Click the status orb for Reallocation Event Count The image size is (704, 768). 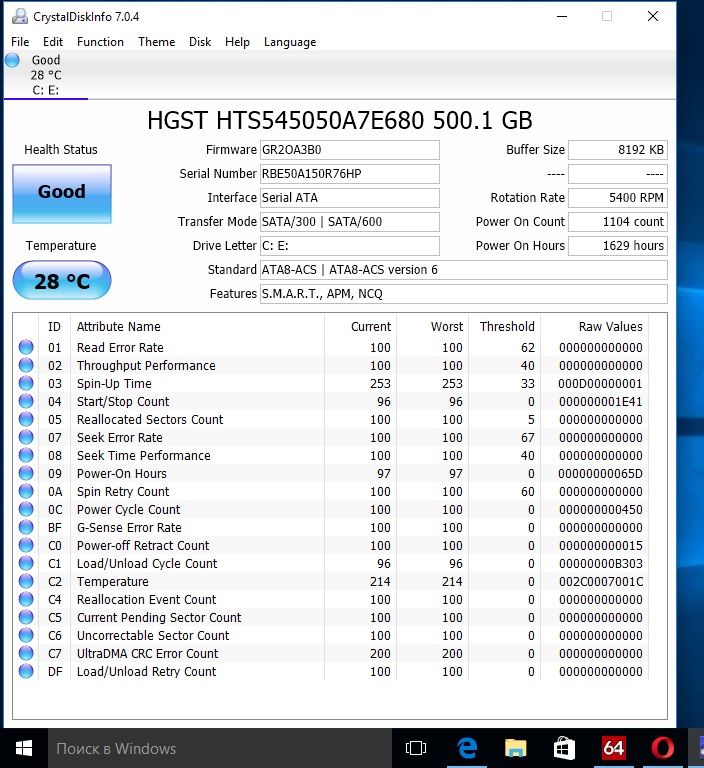click(x=26, y=600)
